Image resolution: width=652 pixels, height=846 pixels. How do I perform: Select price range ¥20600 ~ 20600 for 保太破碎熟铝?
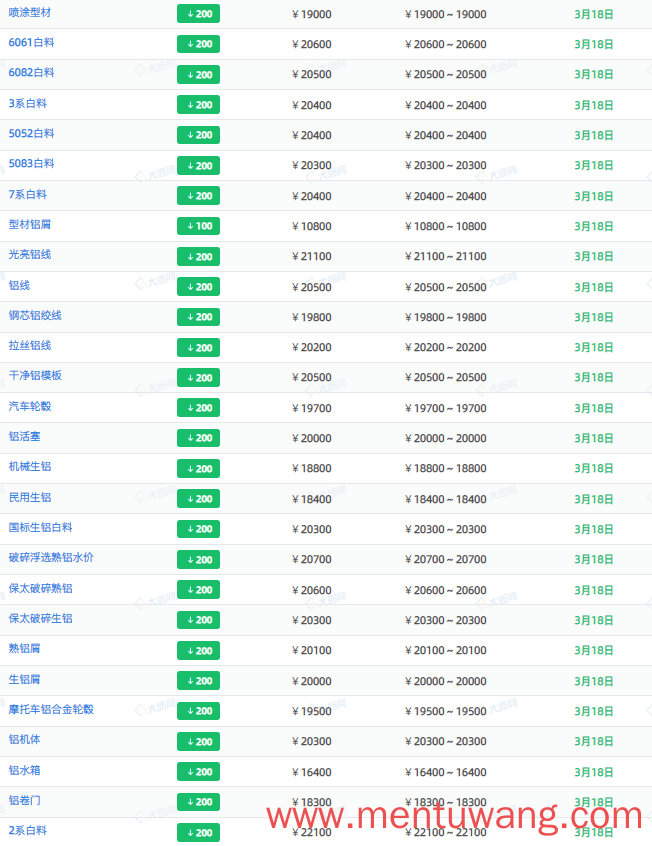point(446,591)
